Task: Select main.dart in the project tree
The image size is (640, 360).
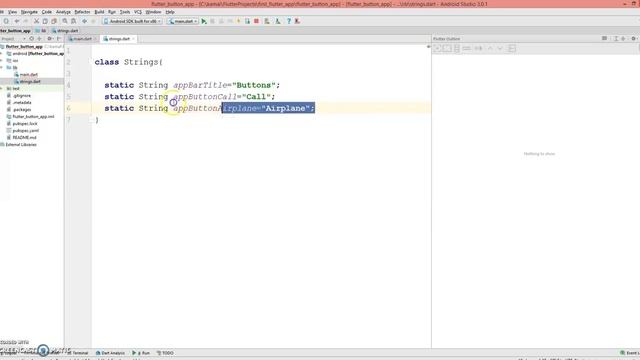Action: tap(29, 74)
